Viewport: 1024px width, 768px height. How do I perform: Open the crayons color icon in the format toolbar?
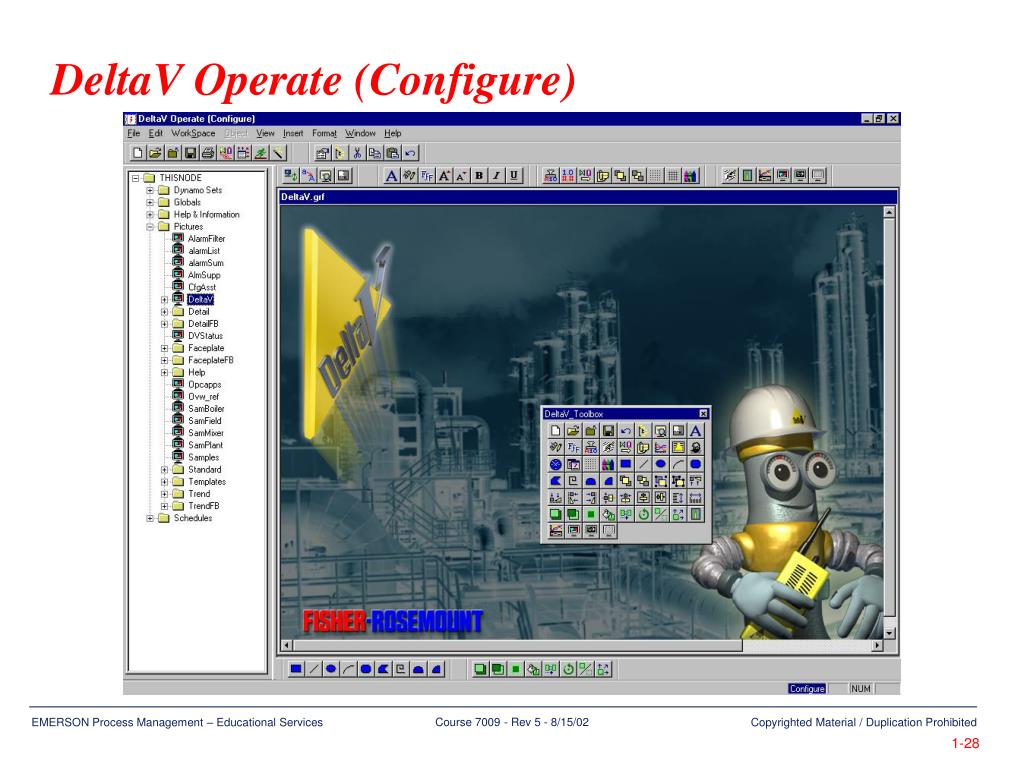coord(690,175)
